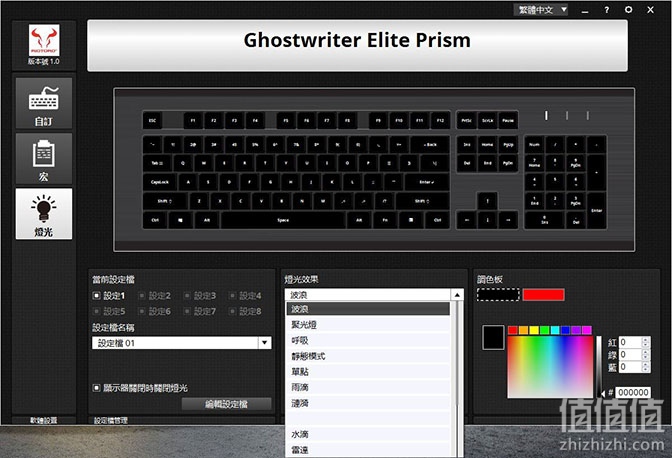The image size is (672, 458).
Task: Choose 靜態模式 lighting effect
Action: pyautogui.click(x=368, y=356)
